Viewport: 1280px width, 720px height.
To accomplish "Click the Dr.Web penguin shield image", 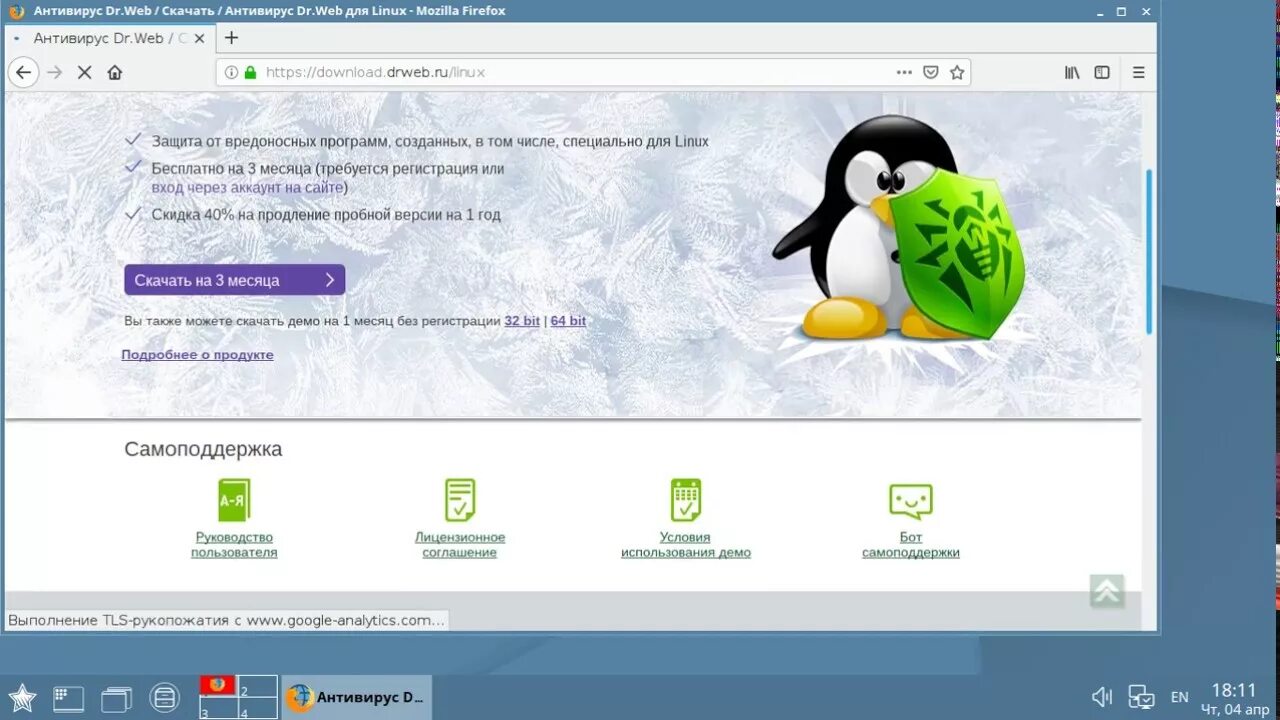I will click(900, 230).
